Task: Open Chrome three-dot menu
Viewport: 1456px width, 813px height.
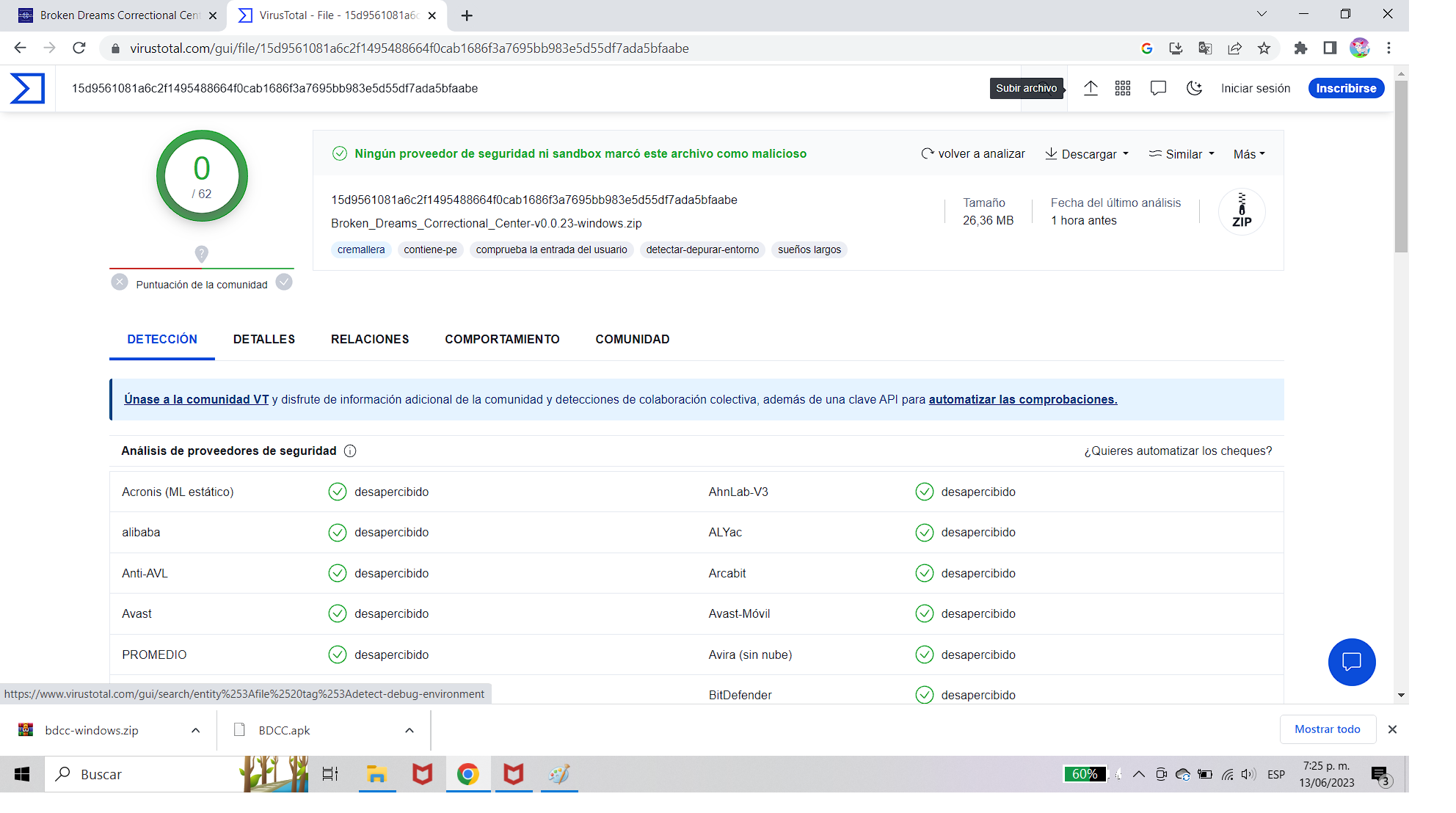Action: tap(1388, 48)
